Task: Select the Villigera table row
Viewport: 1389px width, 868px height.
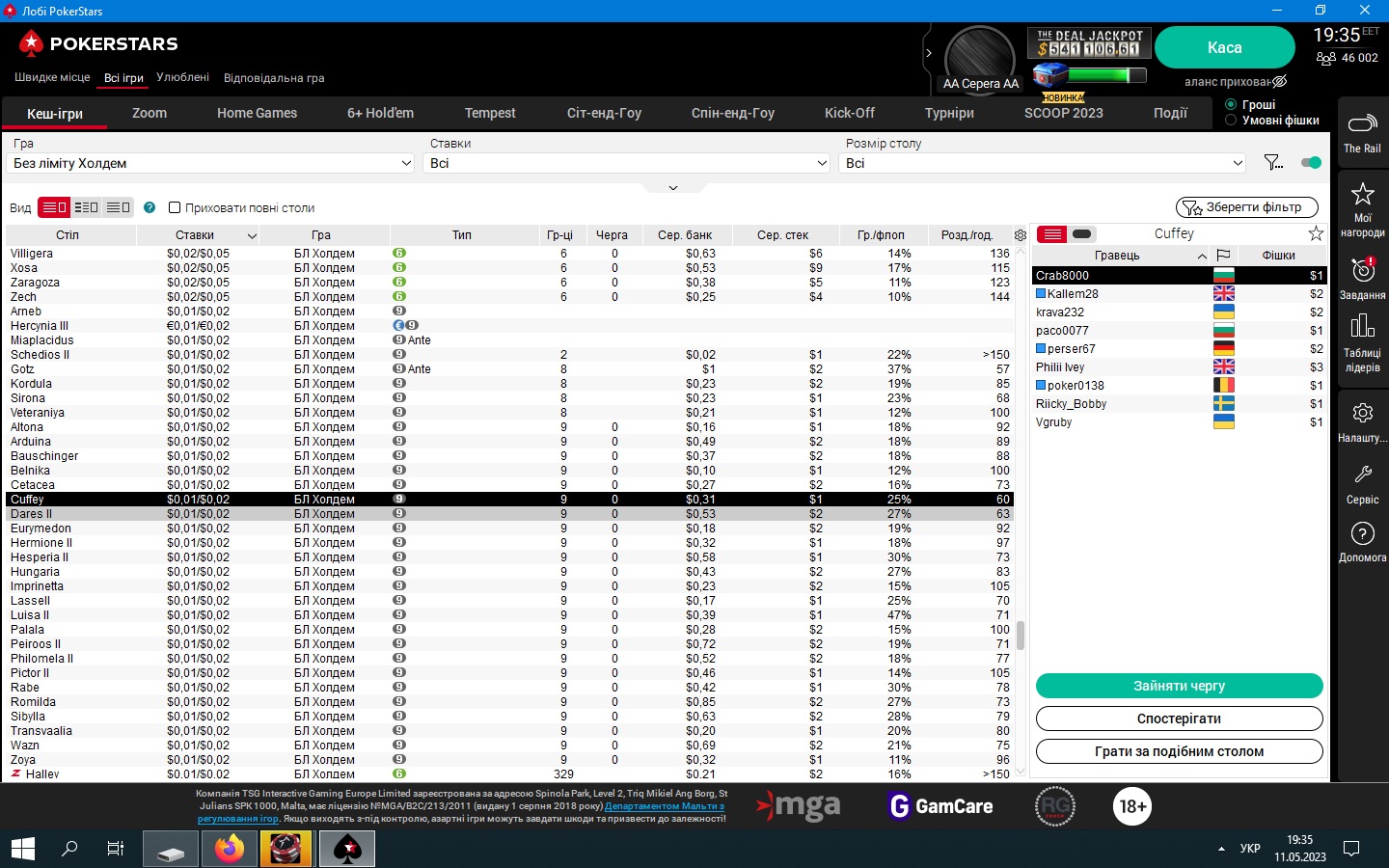Action: [x=509, y=254]
